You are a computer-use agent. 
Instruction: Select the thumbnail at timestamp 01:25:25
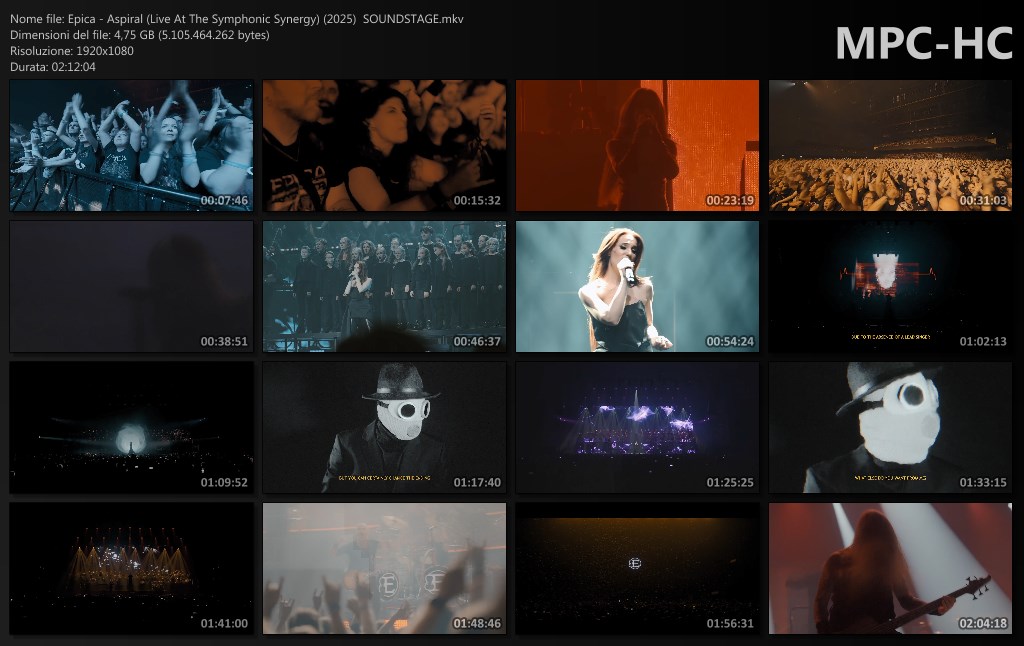(x=637, y=428)
